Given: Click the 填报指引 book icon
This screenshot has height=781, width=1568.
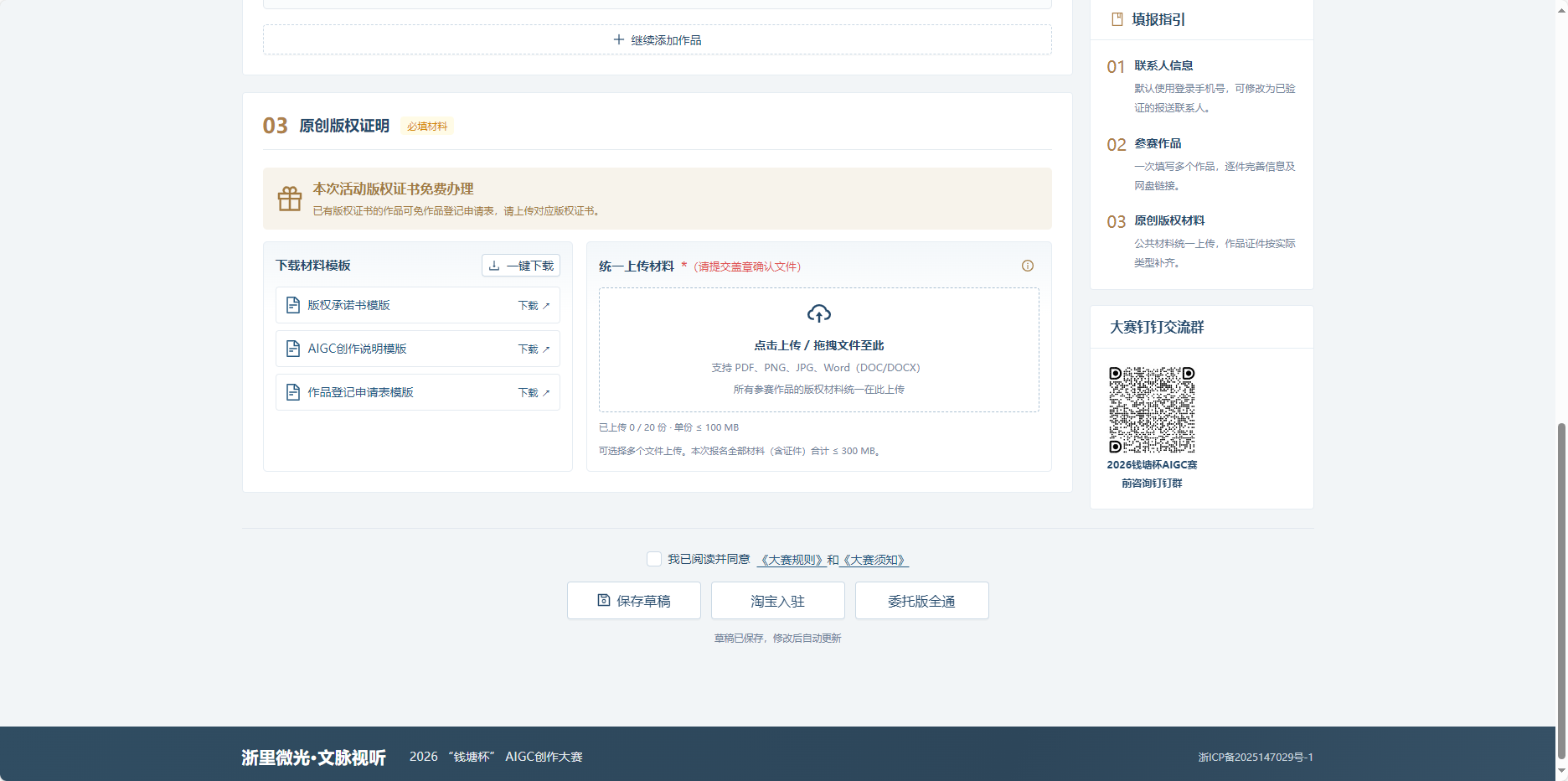Looking at the screenshot, I should coord(1117,19).
